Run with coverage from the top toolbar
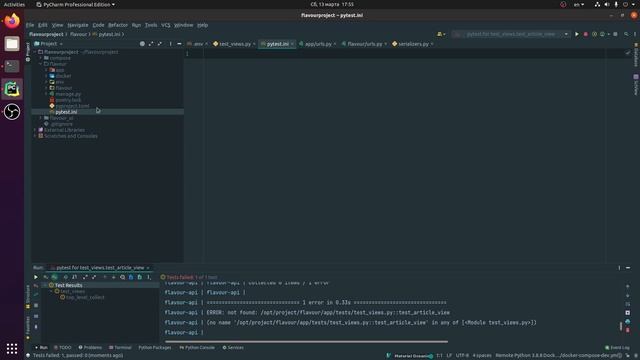Image resolution: width=640 pixels, height=360 pixels. 594,34
